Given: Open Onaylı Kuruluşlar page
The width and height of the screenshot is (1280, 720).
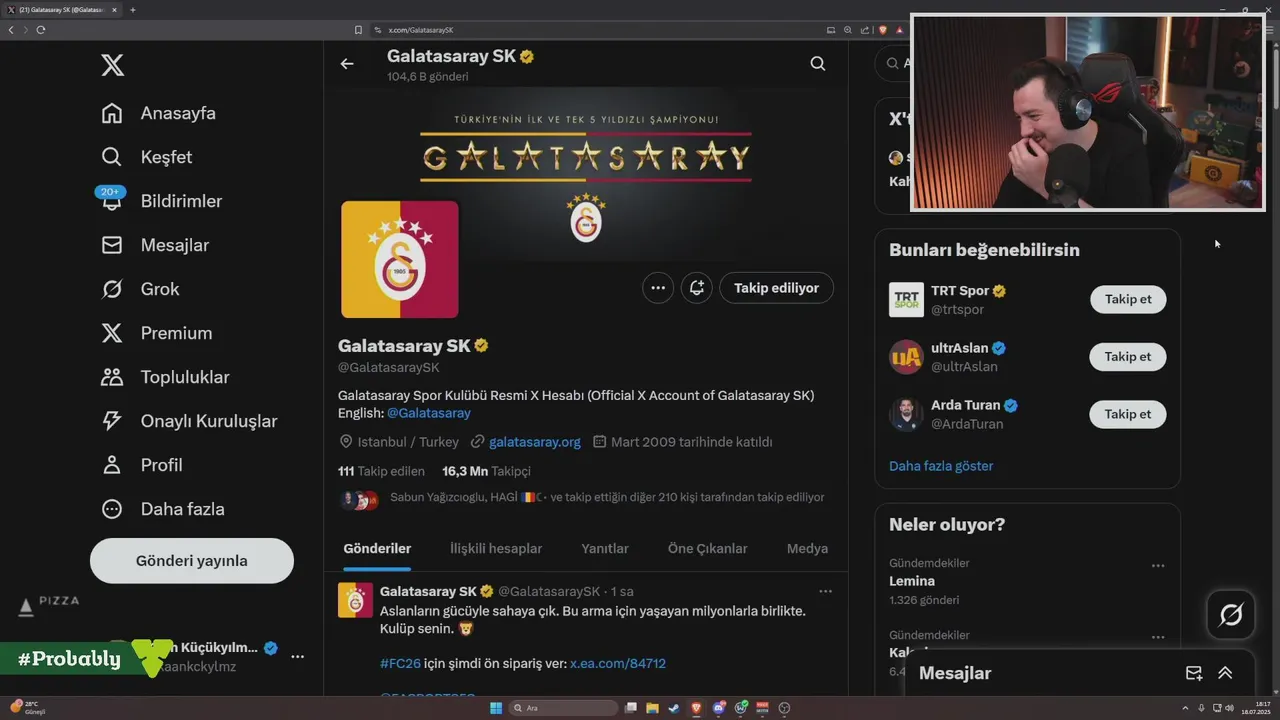Looking at the screenshot, I should pos(189,421).
